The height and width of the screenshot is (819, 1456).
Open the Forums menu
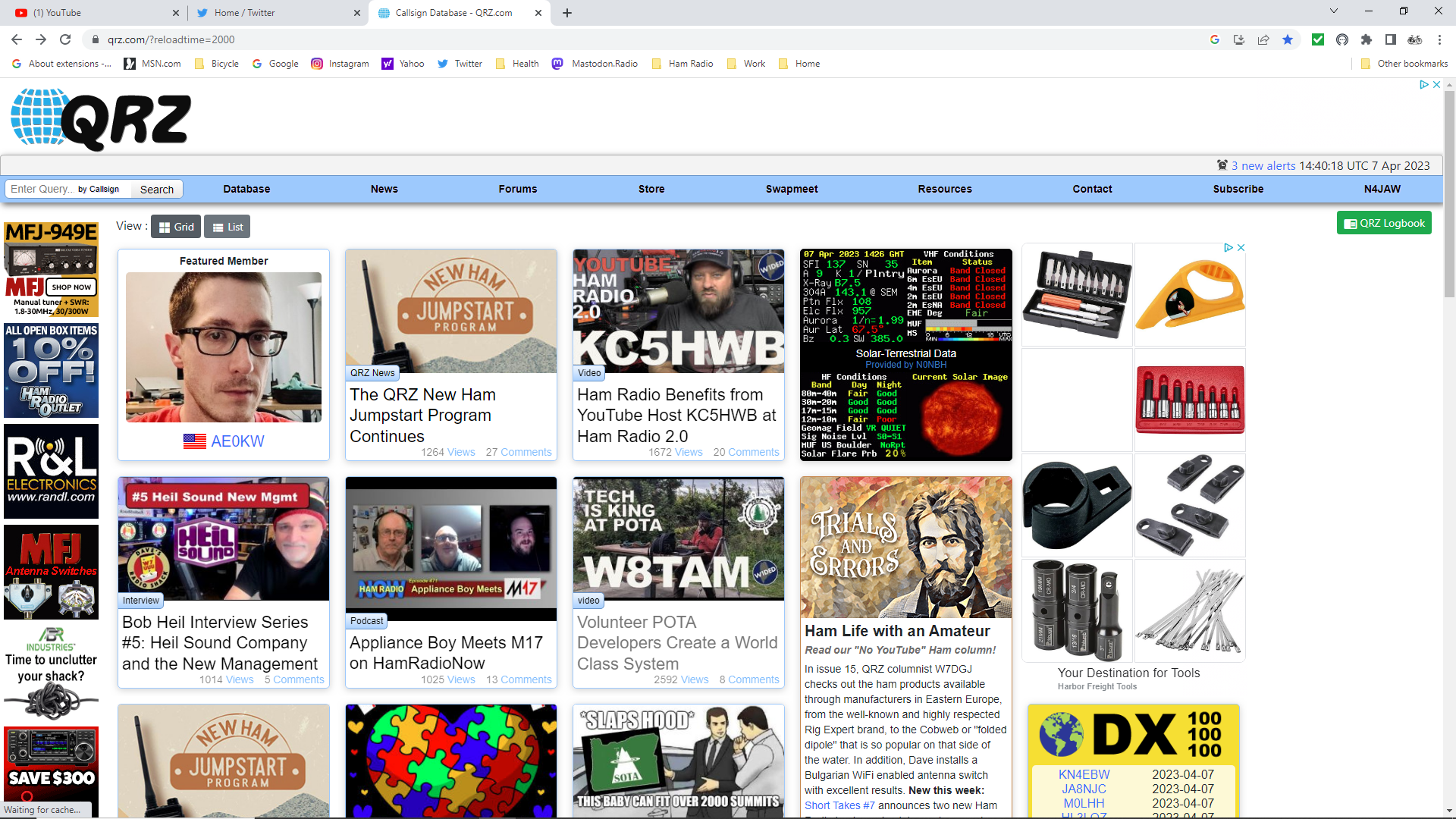click(517, 189)
